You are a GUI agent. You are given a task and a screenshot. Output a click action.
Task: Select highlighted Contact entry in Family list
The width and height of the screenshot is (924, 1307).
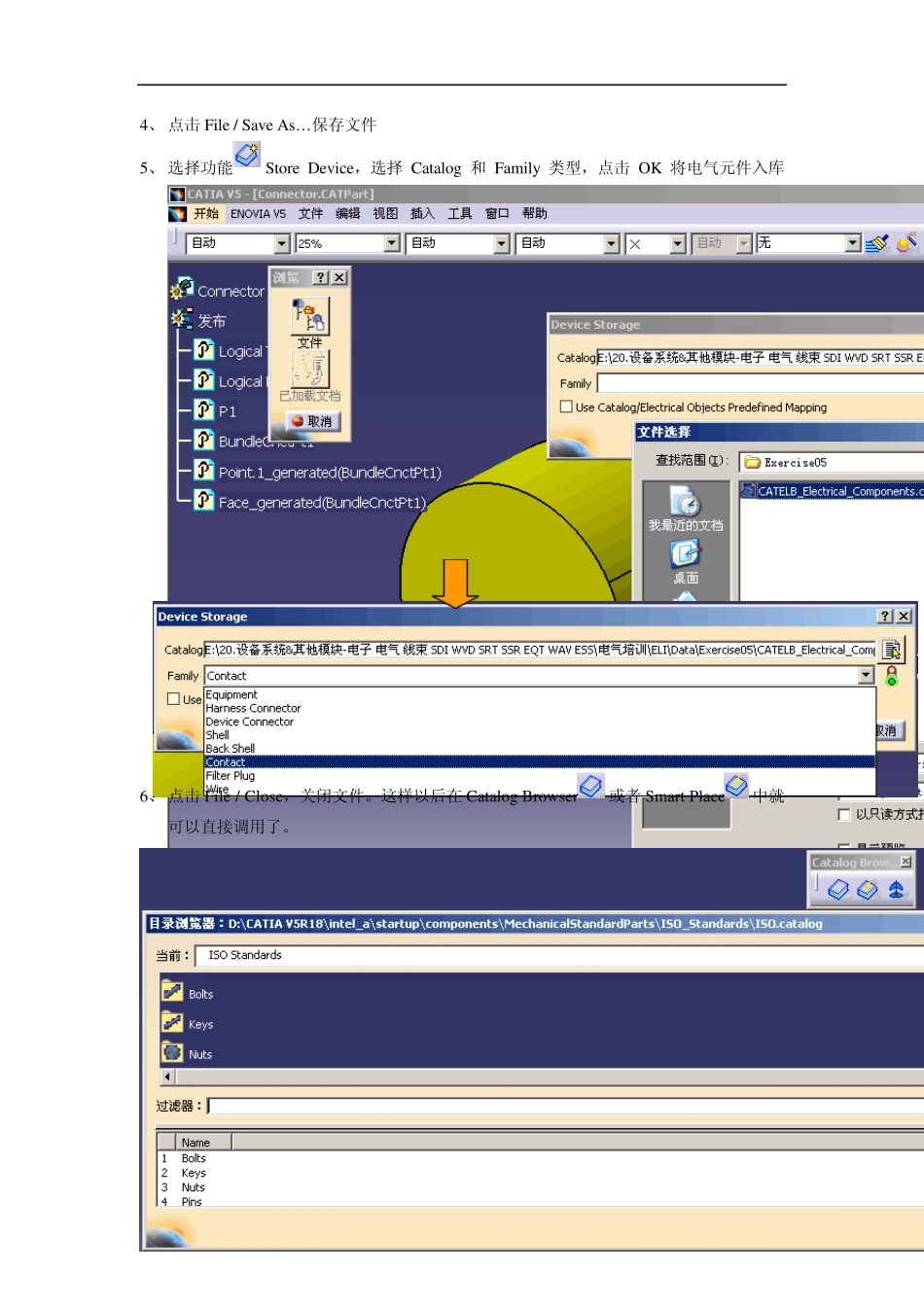(540, 762)
